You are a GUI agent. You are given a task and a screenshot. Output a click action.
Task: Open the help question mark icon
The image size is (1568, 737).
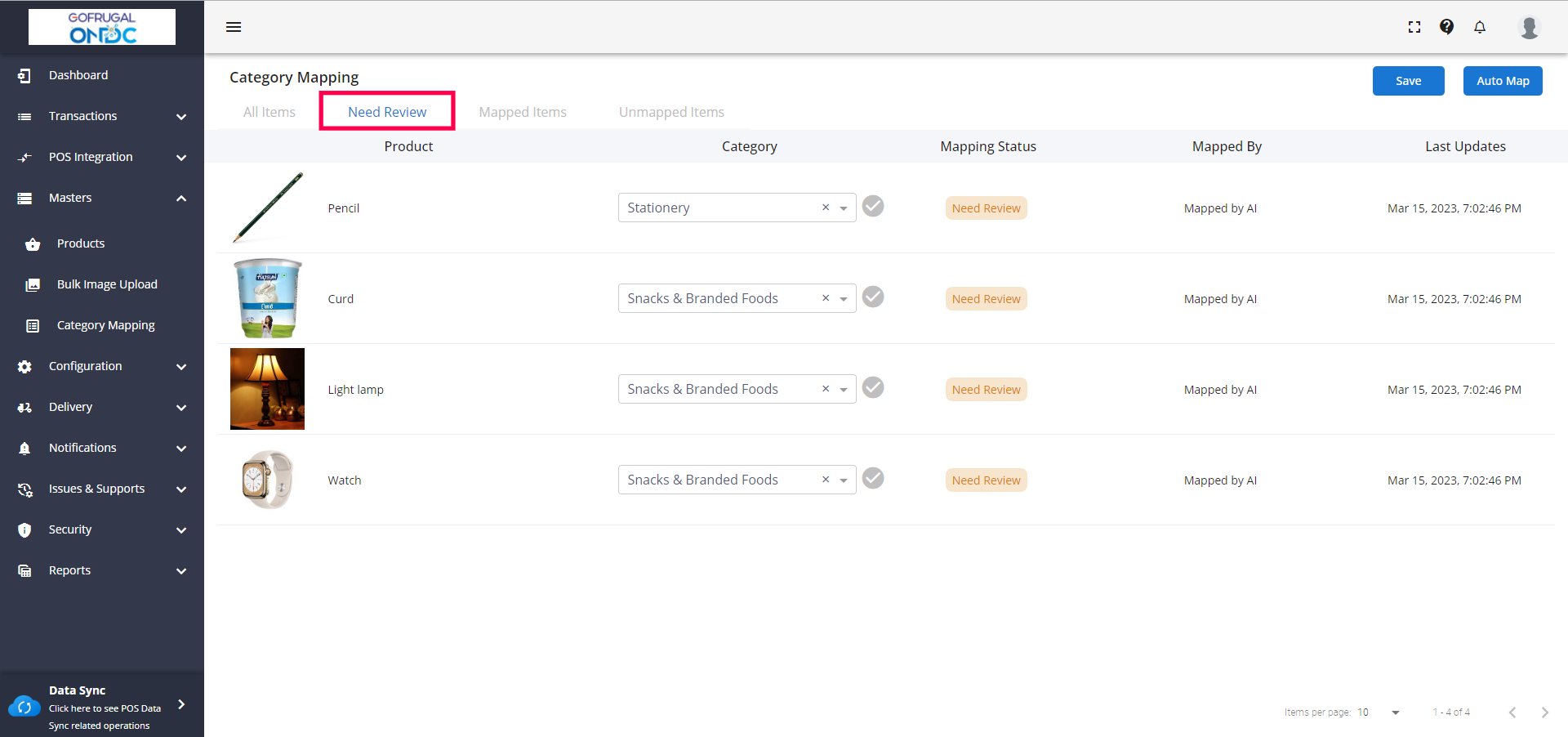point(1446,27)
